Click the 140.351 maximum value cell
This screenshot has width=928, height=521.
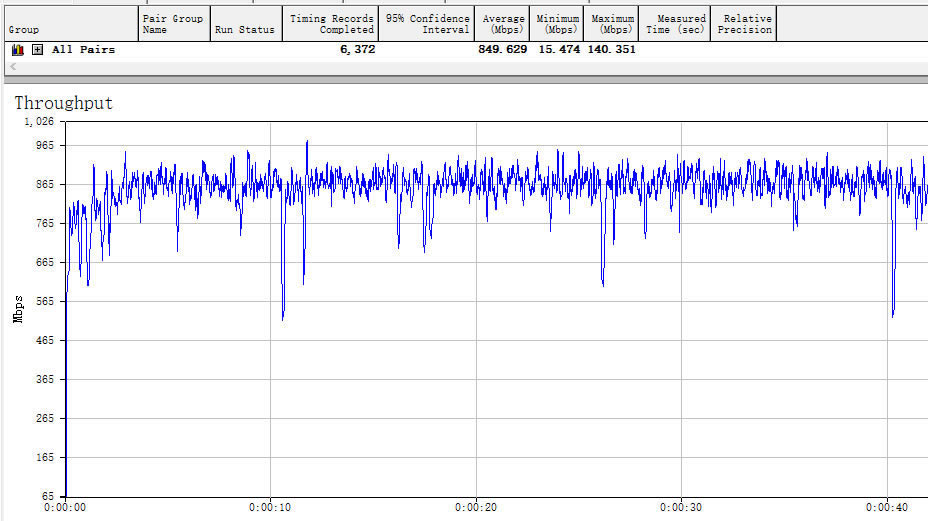611,50
